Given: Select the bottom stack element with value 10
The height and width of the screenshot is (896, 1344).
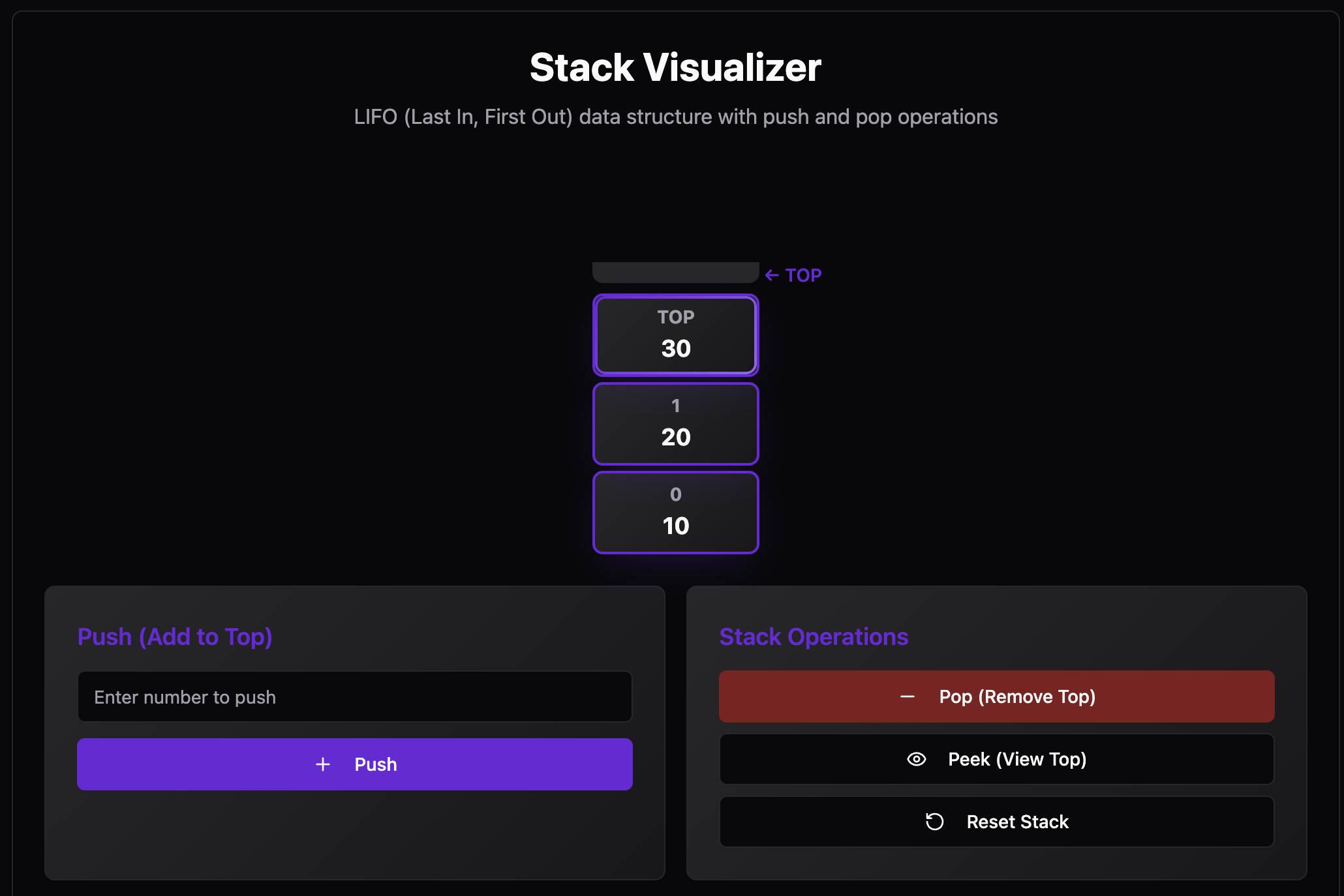Looking at the screenshot, I should point(675,513).
